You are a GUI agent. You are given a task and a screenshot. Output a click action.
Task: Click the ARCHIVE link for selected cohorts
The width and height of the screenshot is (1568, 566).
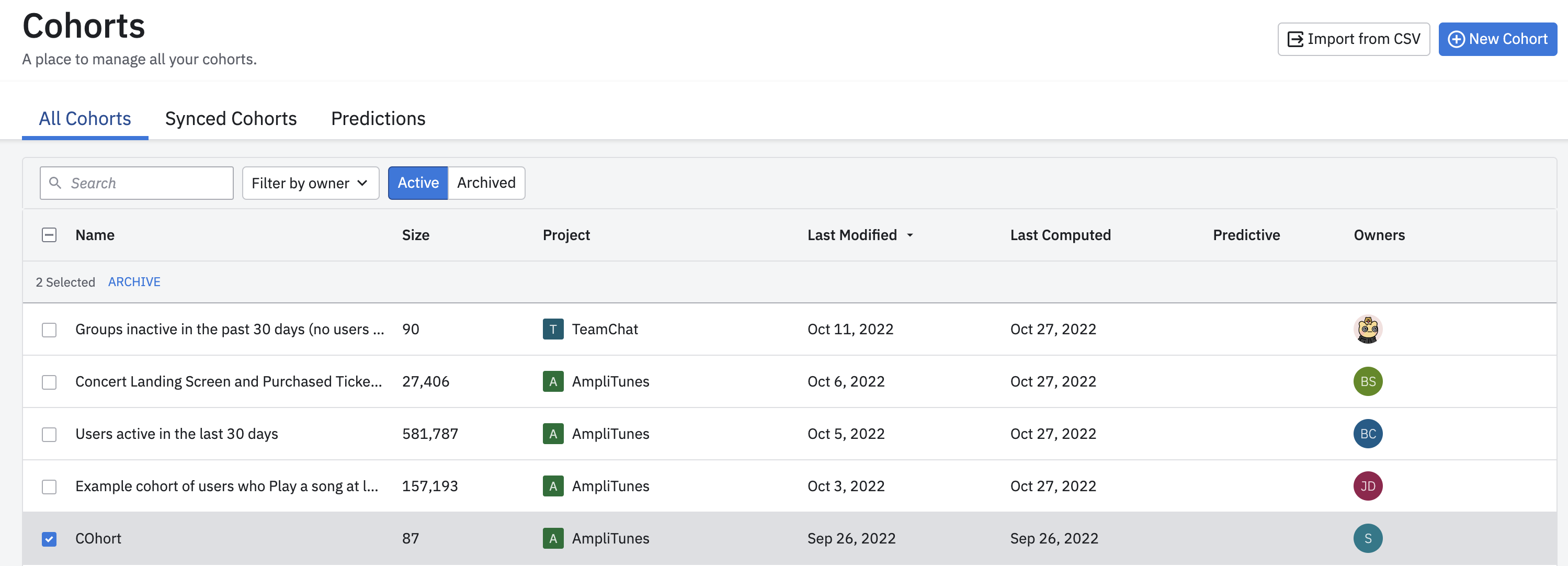pos(134,282)
